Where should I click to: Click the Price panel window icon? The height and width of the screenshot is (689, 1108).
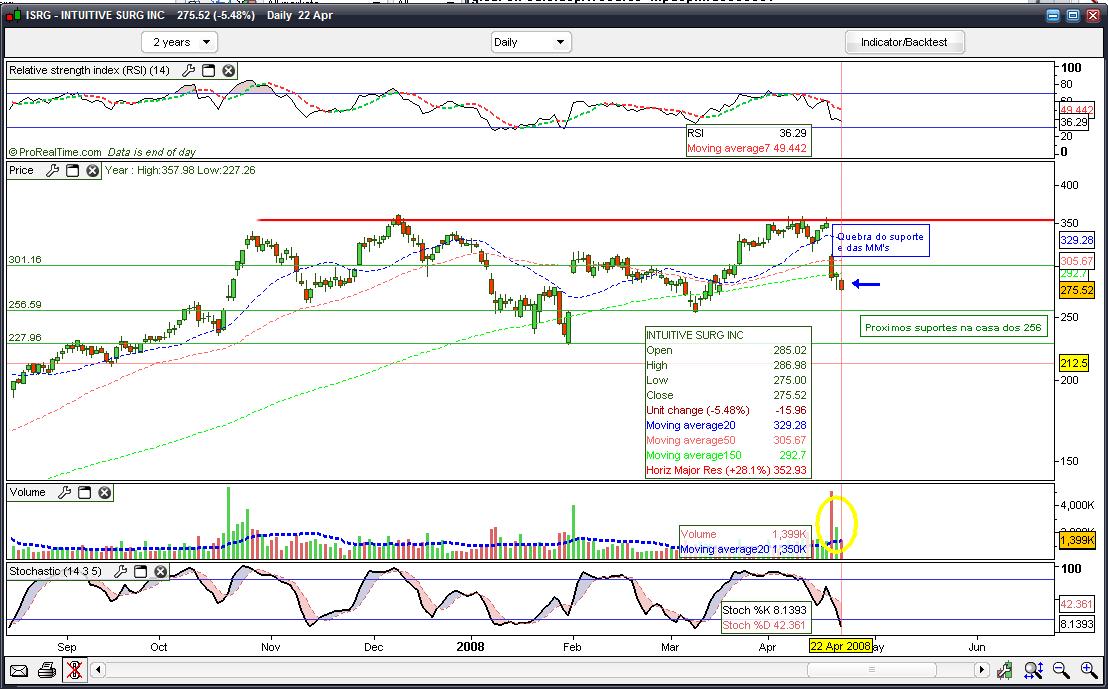click(x=72, y=170)
